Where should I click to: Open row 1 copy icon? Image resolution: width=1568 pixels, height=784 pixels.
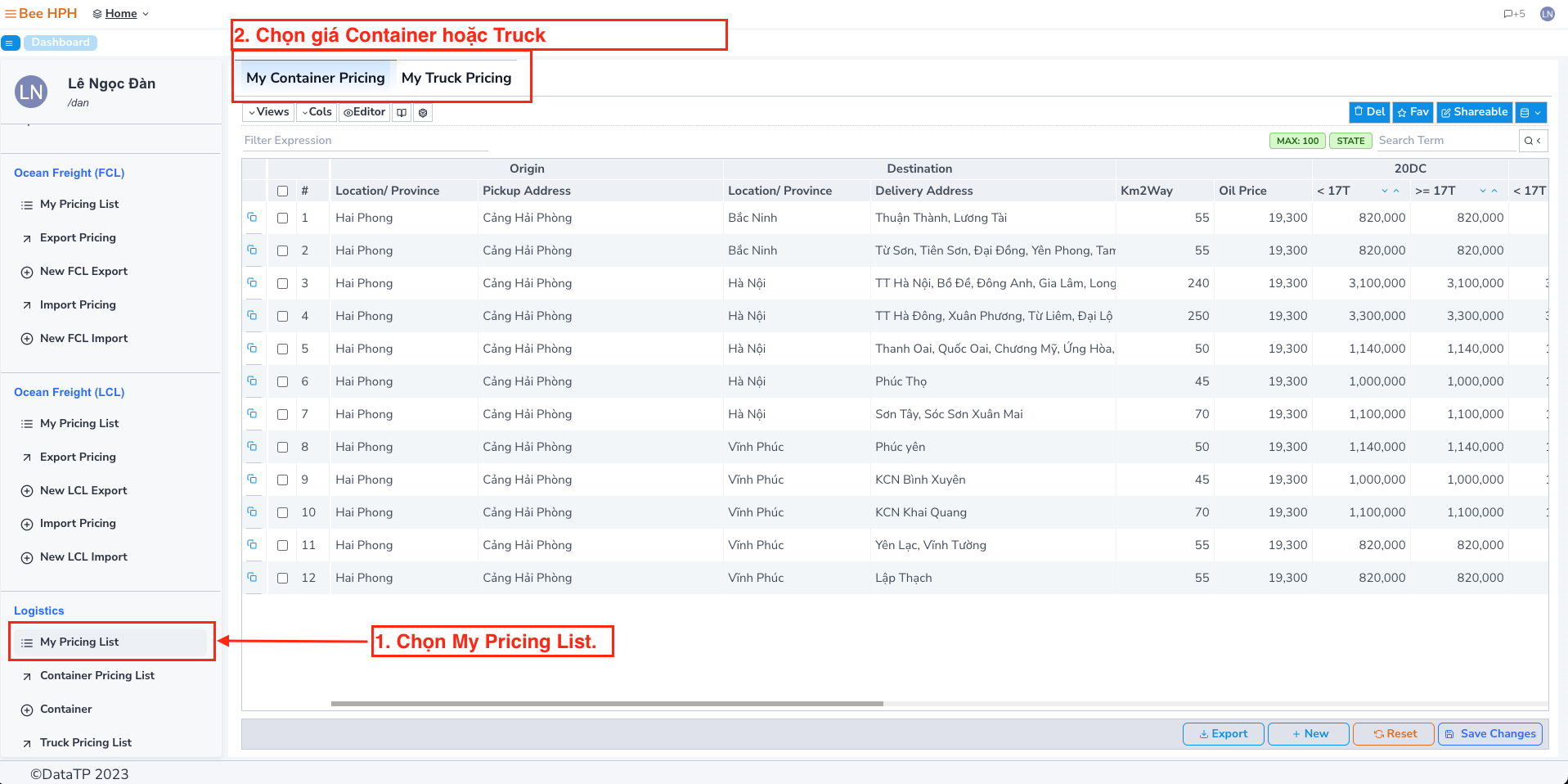252,218
